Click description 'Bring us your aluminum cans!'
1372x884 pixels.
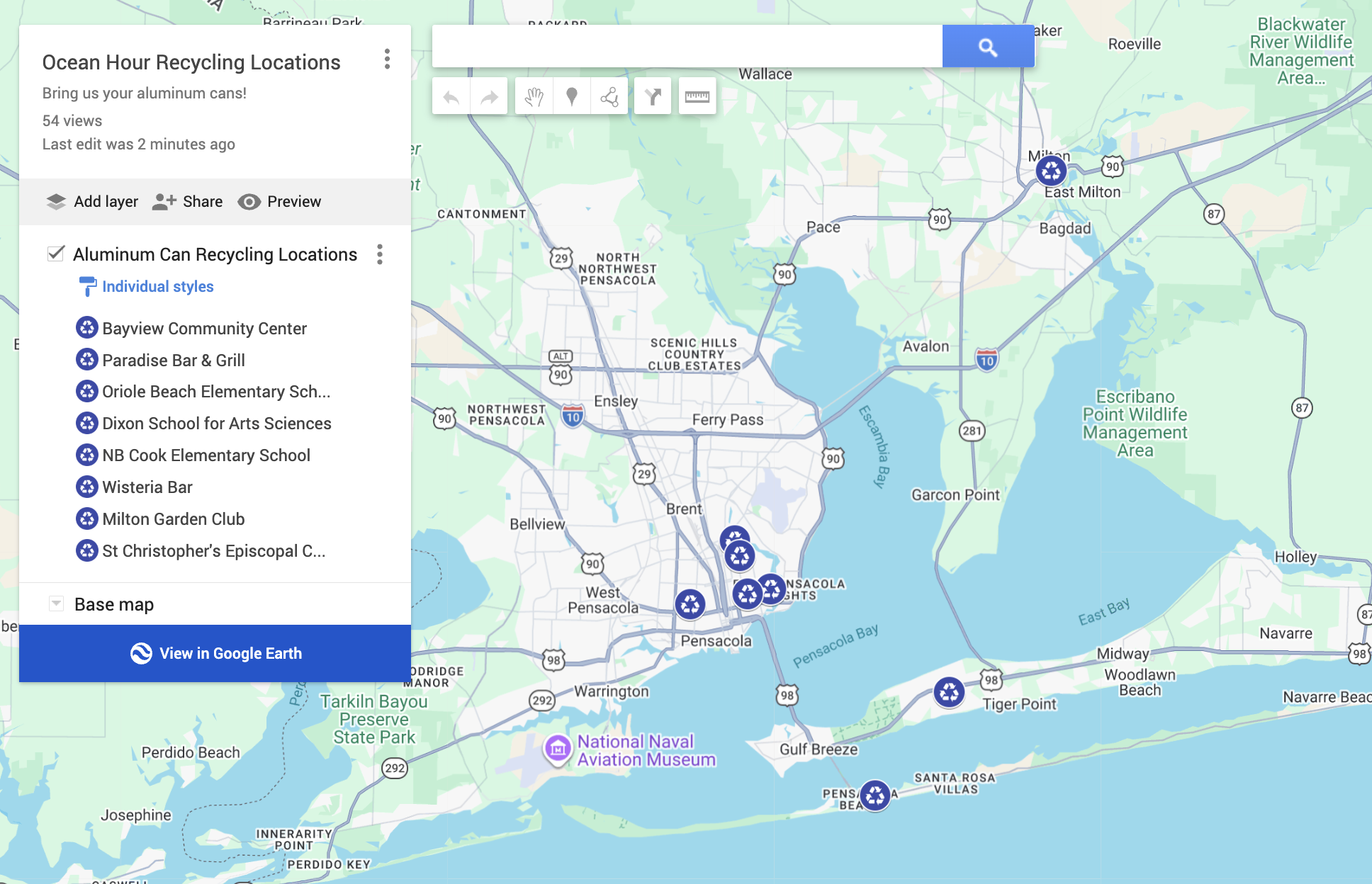[x=145, y=93]
